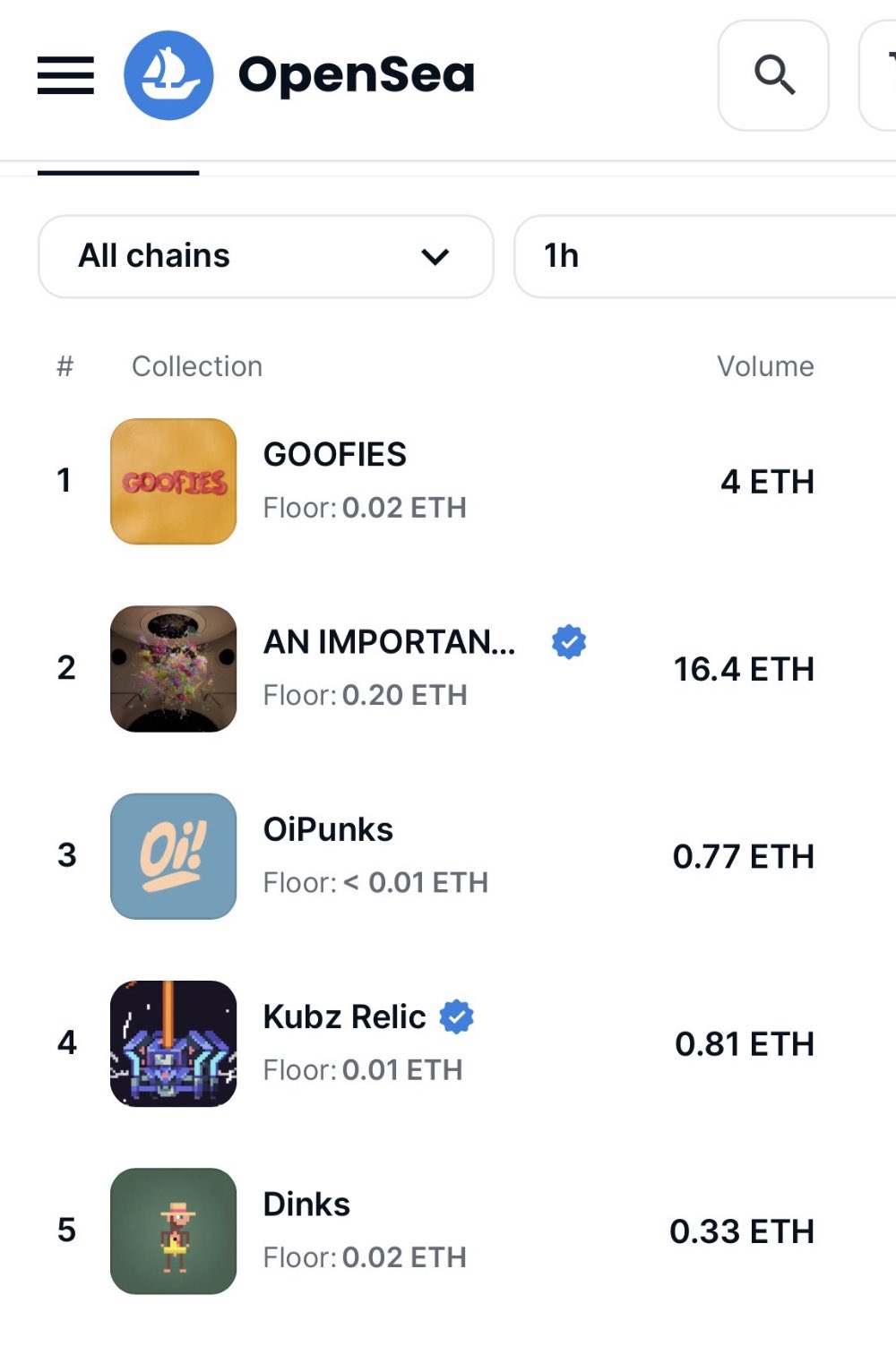Click the verified badge beside Kubz Relic

point(457,1016)
